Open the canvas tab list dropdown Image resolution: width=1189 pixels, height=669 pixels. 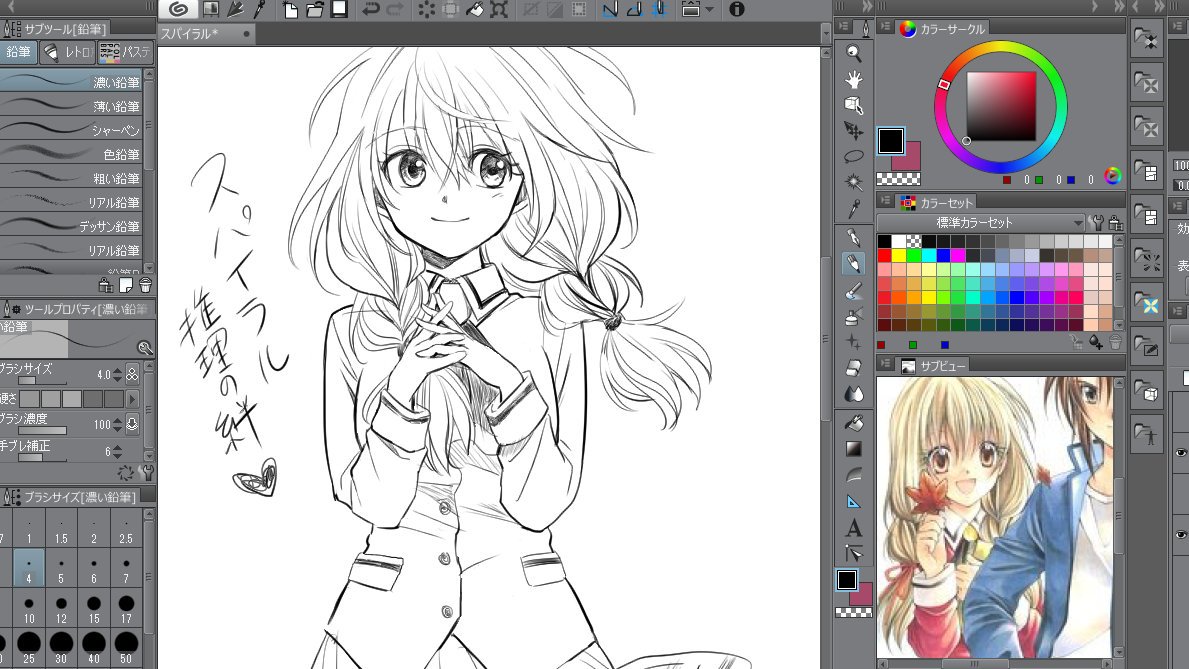pyautogui.click(x=826, y=33)
